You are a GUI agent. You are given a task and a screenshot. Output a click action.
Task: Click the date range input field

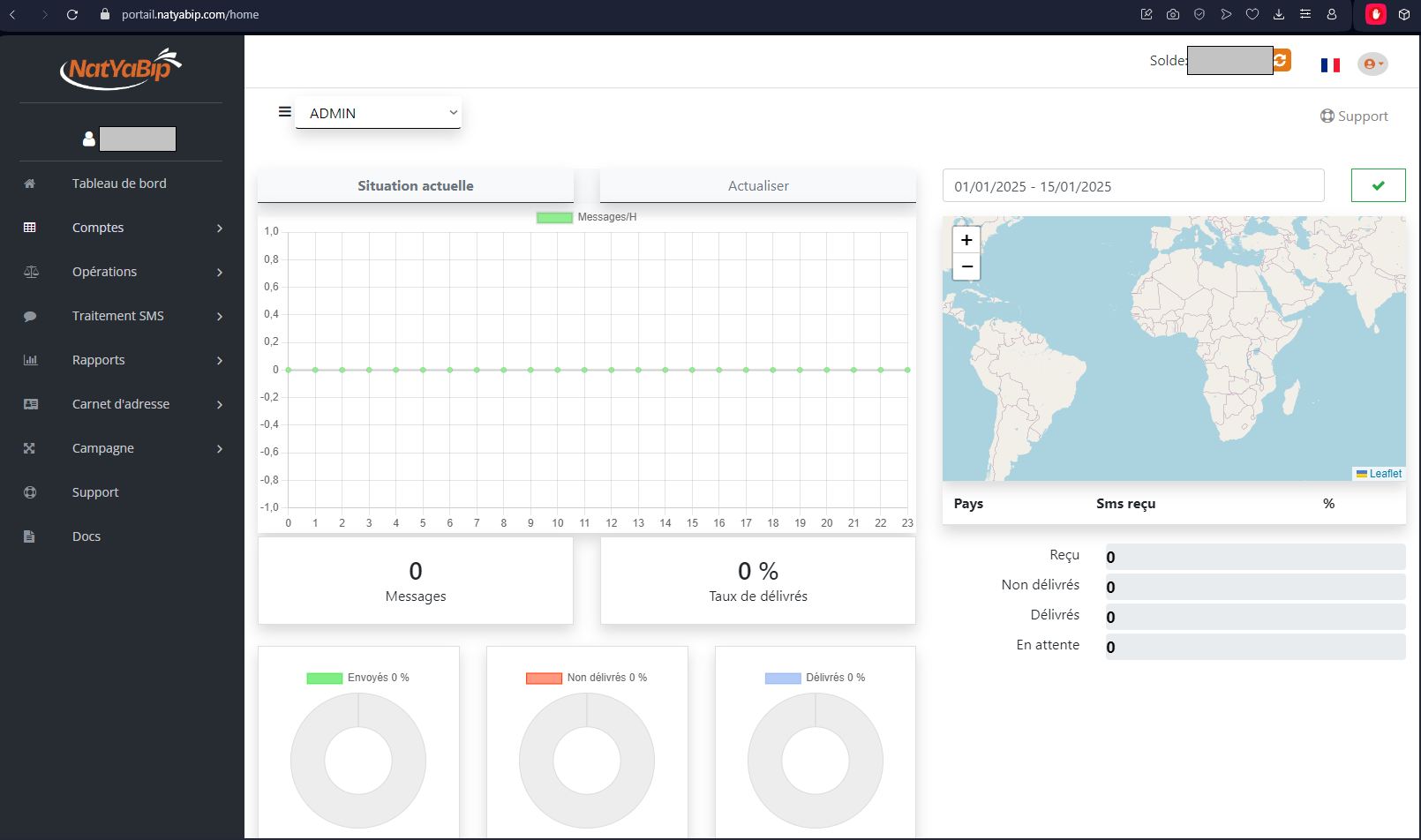coord(1133,186)
